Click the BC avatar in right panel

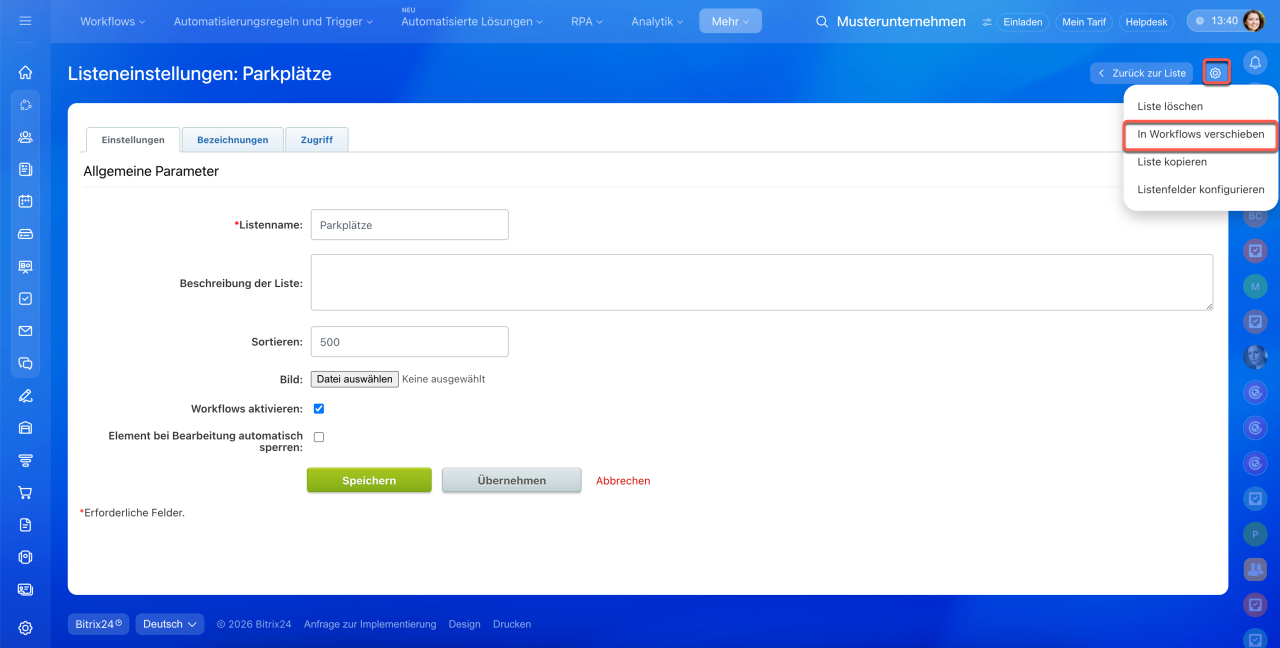[1255, 216]
